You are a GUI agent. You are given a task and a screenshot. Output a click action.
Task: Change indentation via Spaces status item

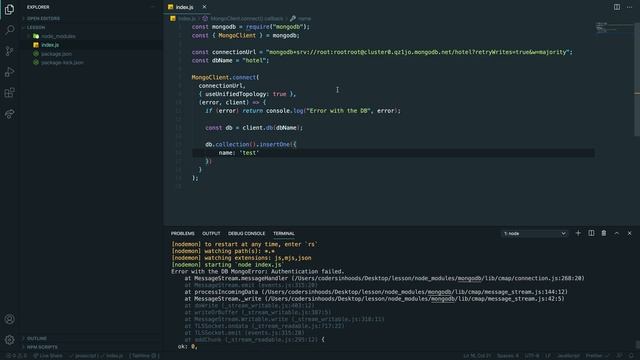click(508, 356)
